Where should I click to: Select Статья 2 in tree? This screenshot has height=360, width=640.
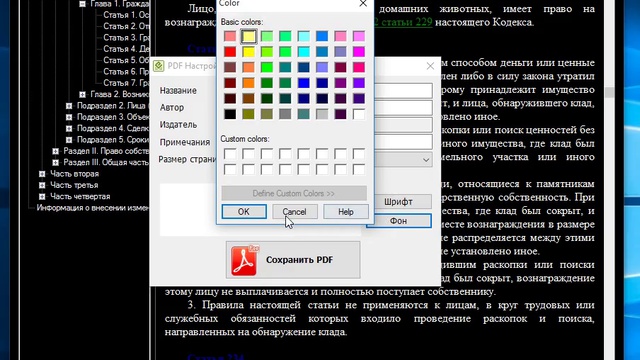[x=126, y=27]
